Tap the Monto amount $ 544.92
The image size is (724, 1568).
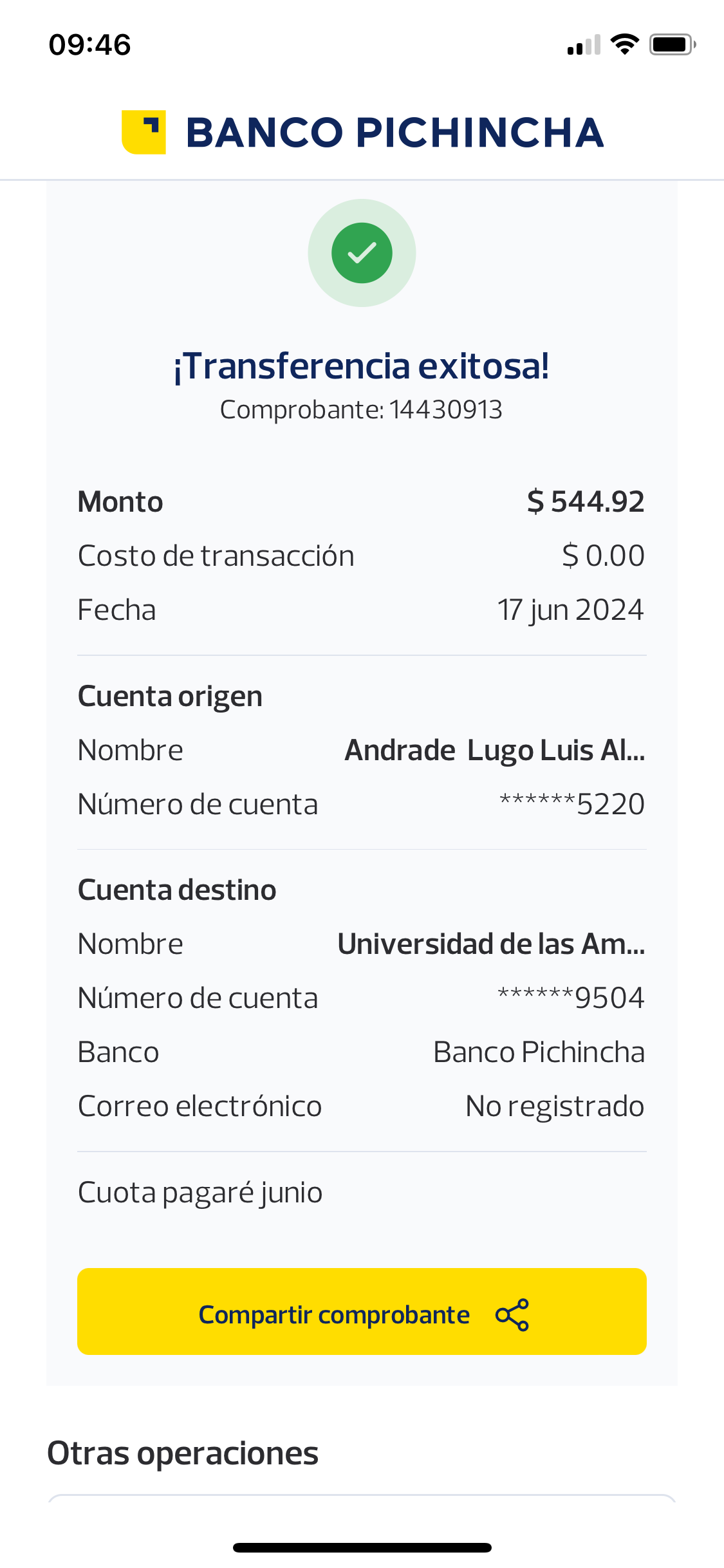(x=585, y=501)
